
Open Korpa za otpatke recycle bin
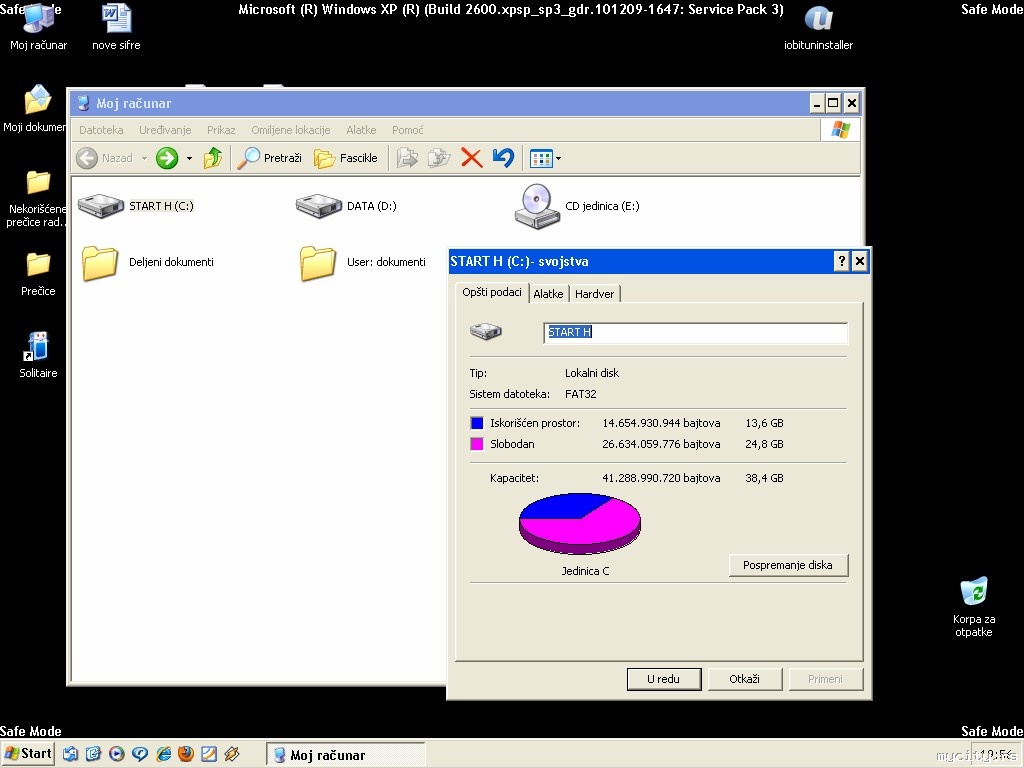tap(974, 607)
